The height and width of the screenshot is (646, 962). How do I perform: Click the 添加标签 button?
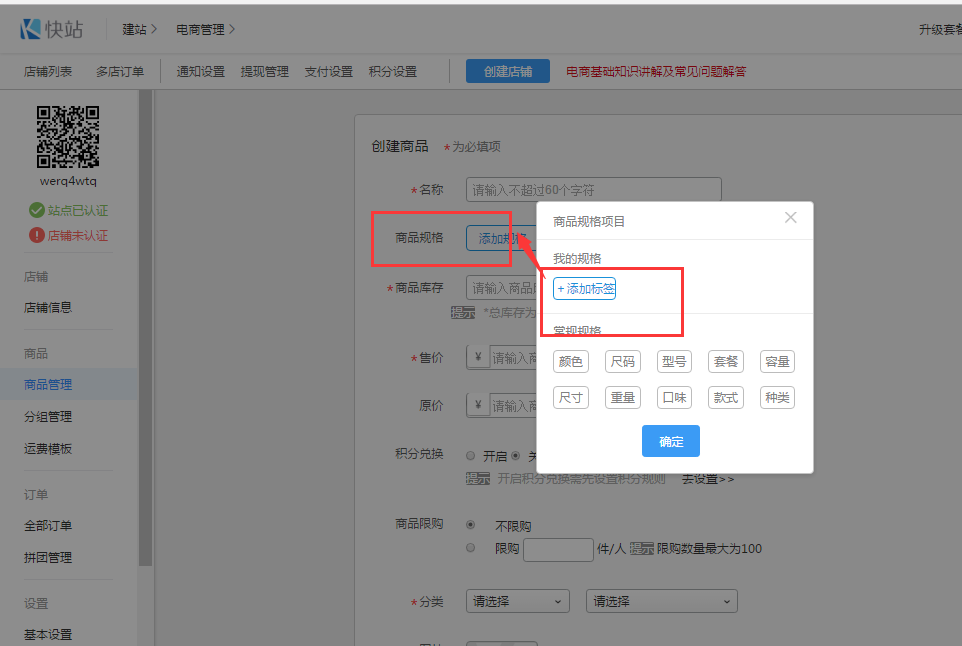point(586,289)
